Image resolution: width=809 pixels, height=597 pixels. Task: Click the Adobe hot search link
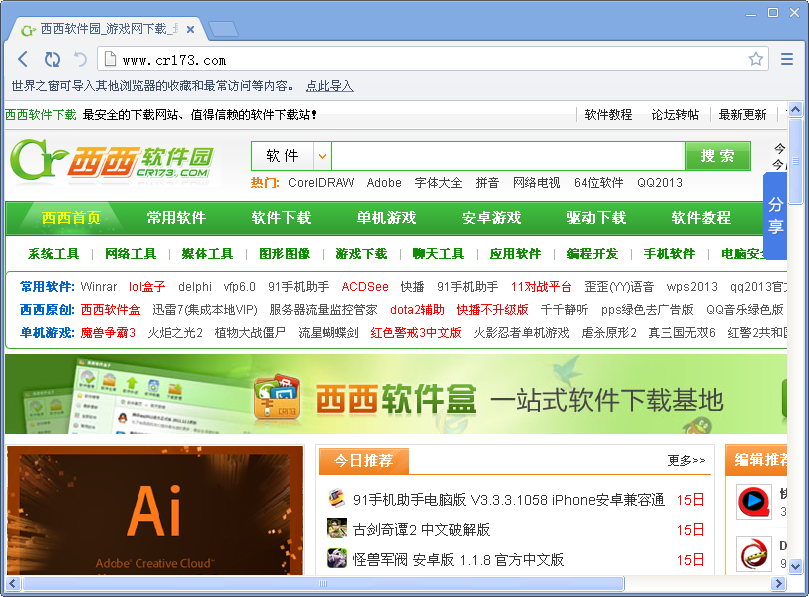point(384,183)
